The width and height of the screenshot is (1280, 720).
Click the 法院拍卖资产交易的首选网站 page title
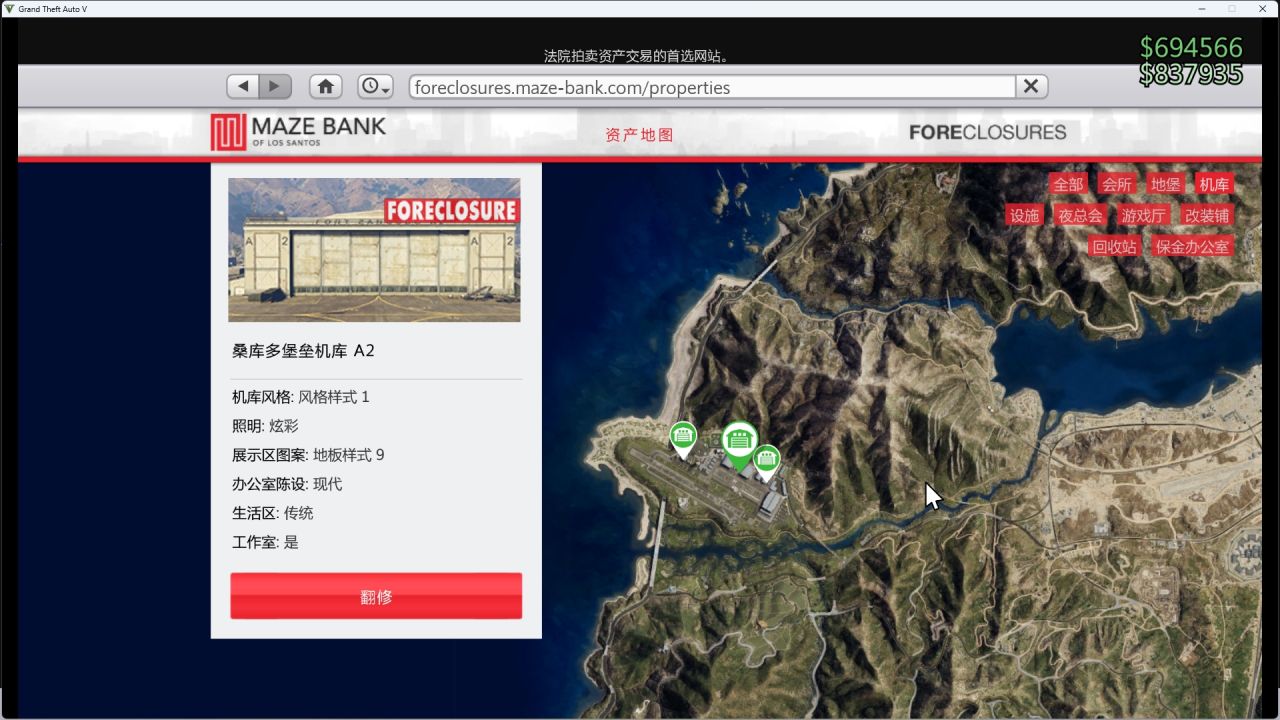[x=636, y=56]
